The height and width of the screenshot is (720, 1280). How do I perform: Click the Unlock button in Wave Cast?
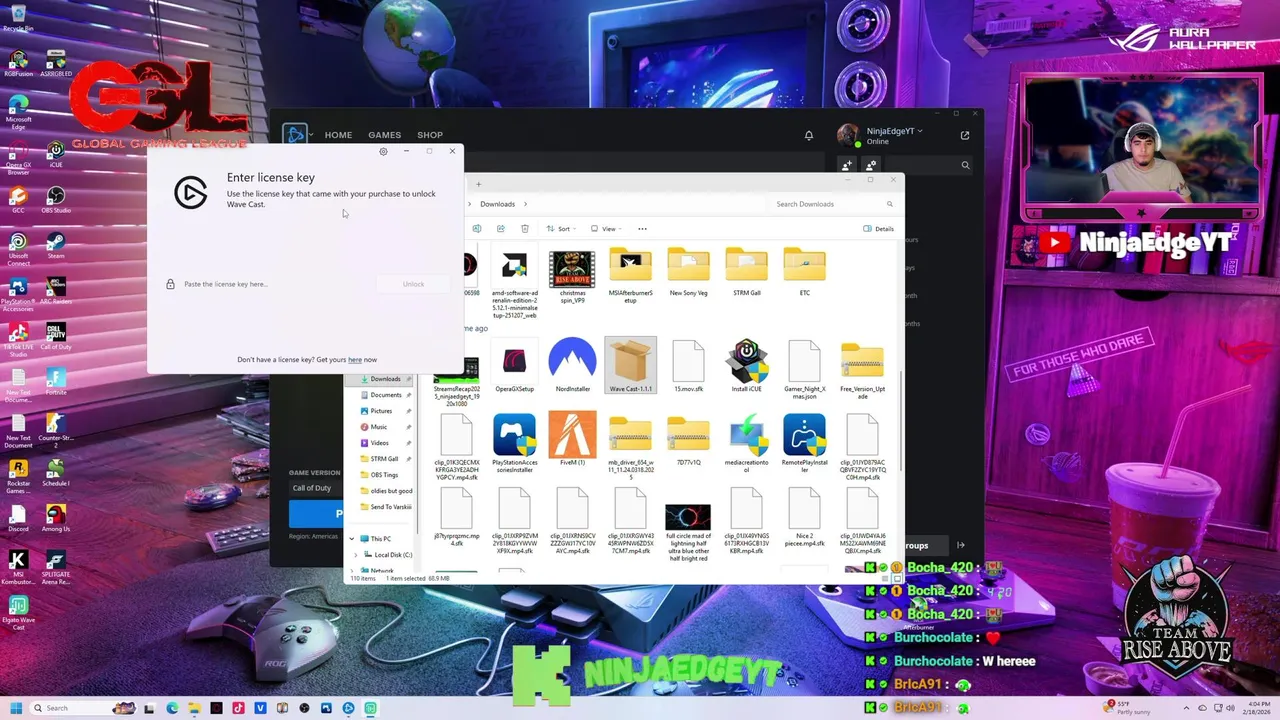413,284
